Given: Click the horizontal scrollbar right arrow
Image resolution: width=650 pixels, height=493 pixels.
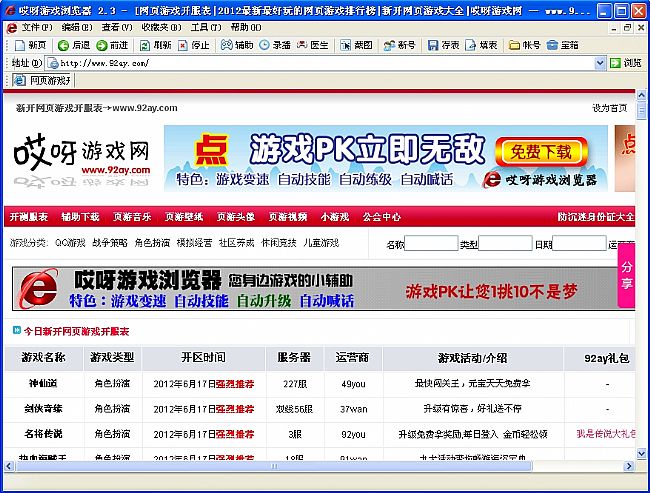Looking at the screenshot, I should tap(629, 466).
